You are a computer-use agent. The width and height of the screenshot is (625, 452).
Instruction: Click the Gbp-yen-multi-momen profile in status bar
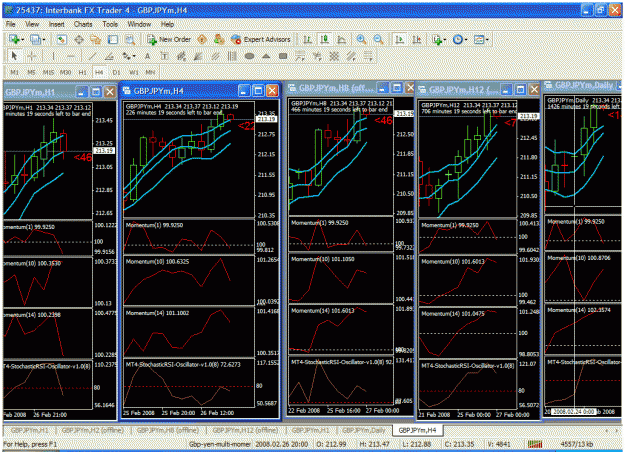(x=220, y=444)
